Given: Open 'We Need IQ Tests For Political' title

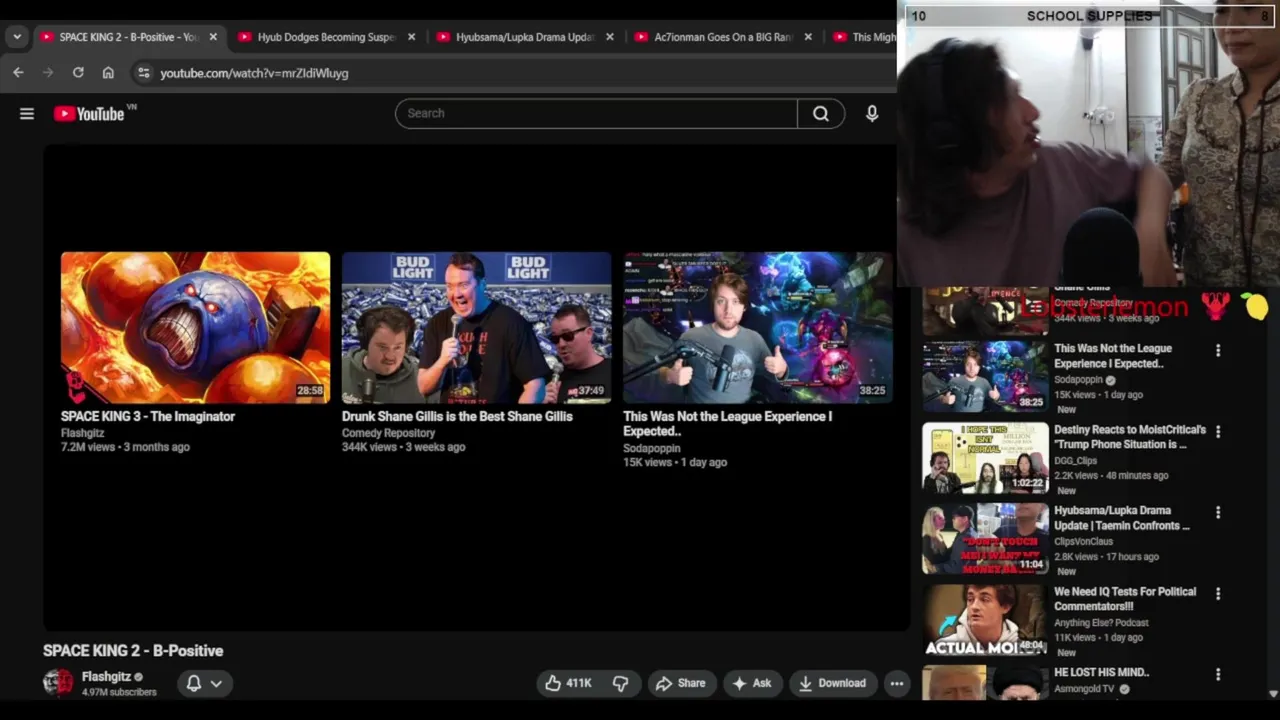Looking at the screenshot, I should tap(1125, 599).
